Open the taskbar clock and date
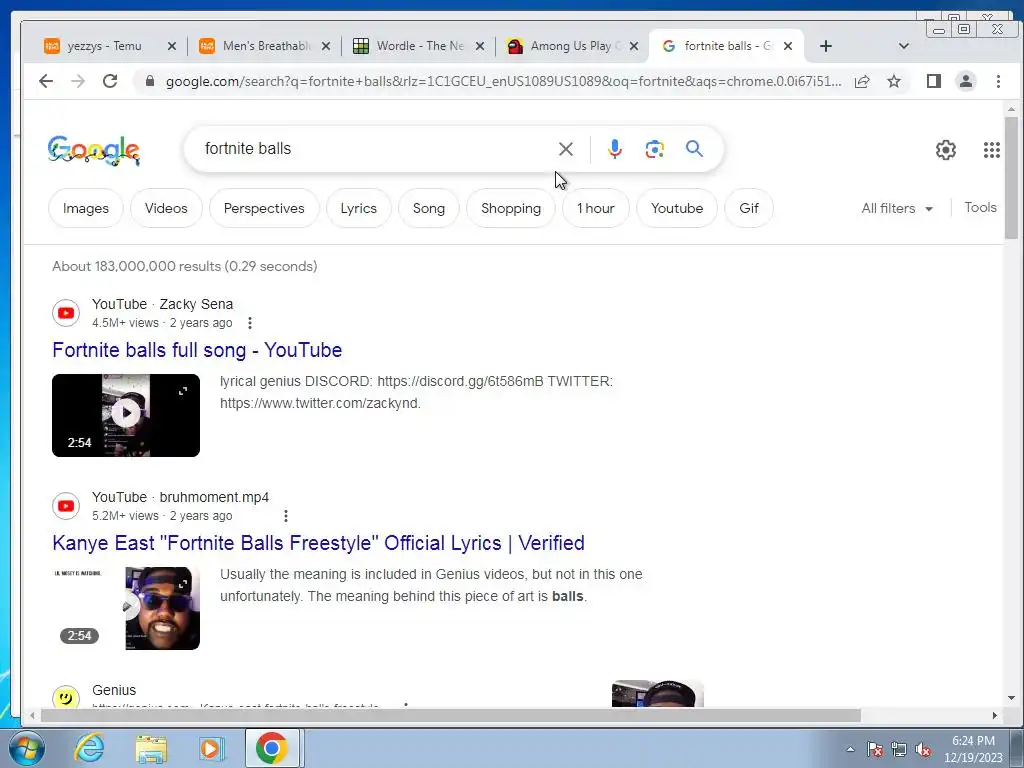Viewport: 1024px width, 768px height. 973,749
